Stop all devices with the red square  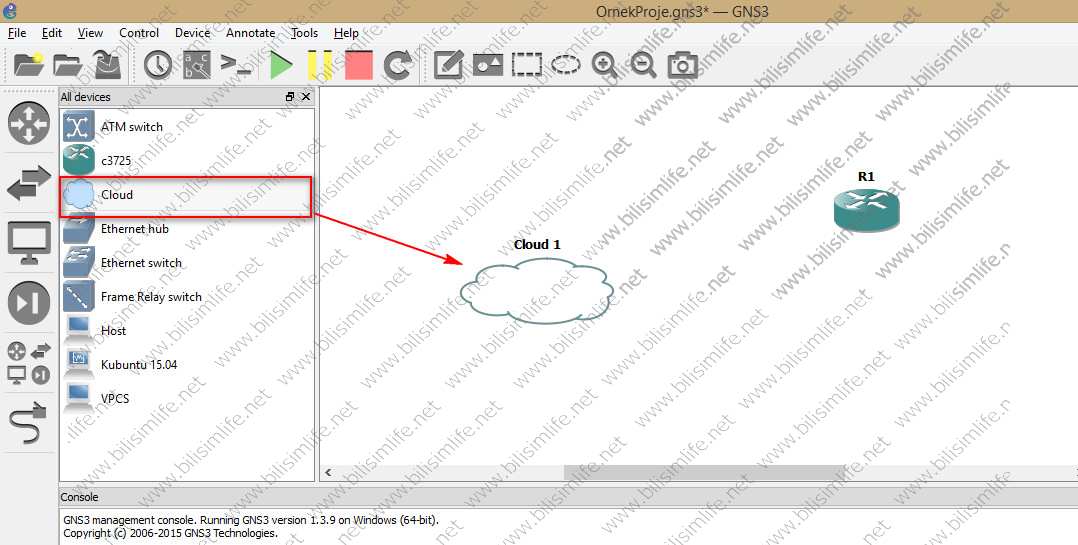[358, 65]
